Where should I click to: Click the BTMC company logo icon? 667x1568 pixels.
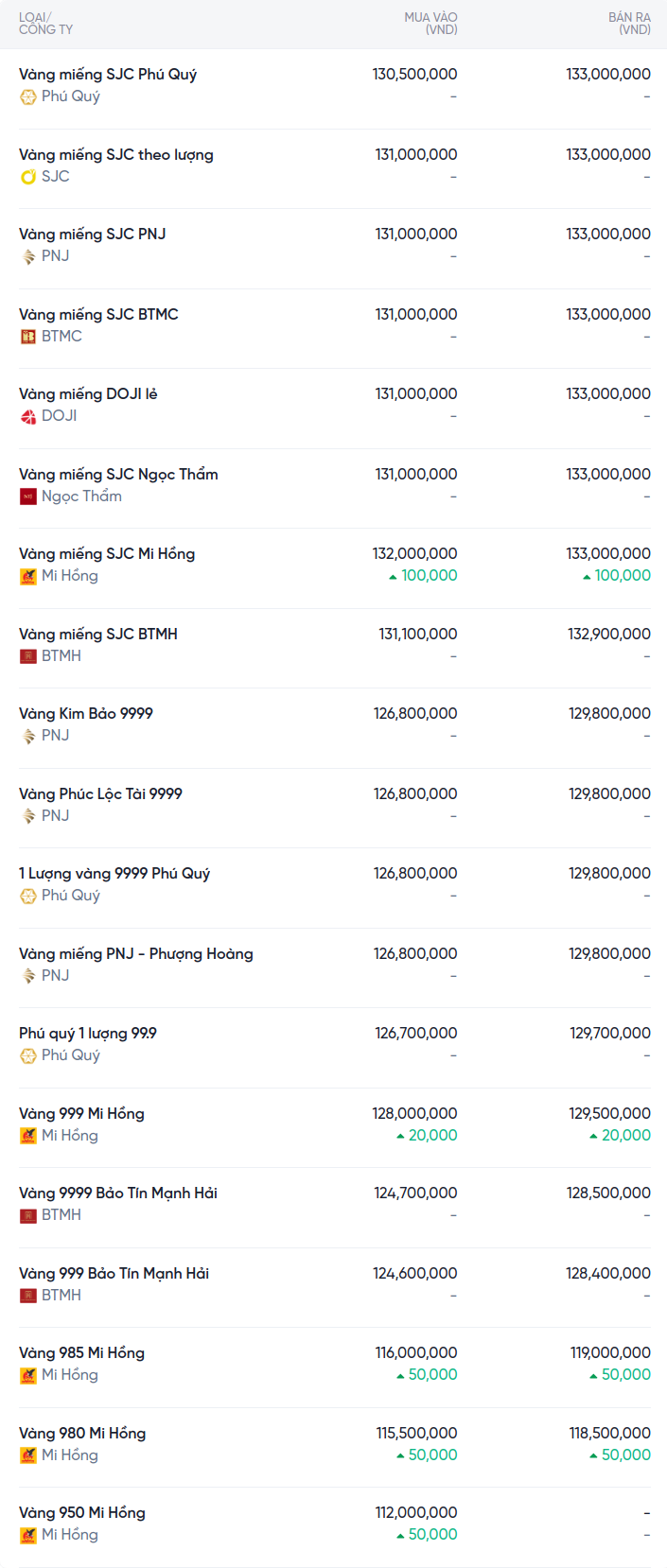[x=28, y=337]
